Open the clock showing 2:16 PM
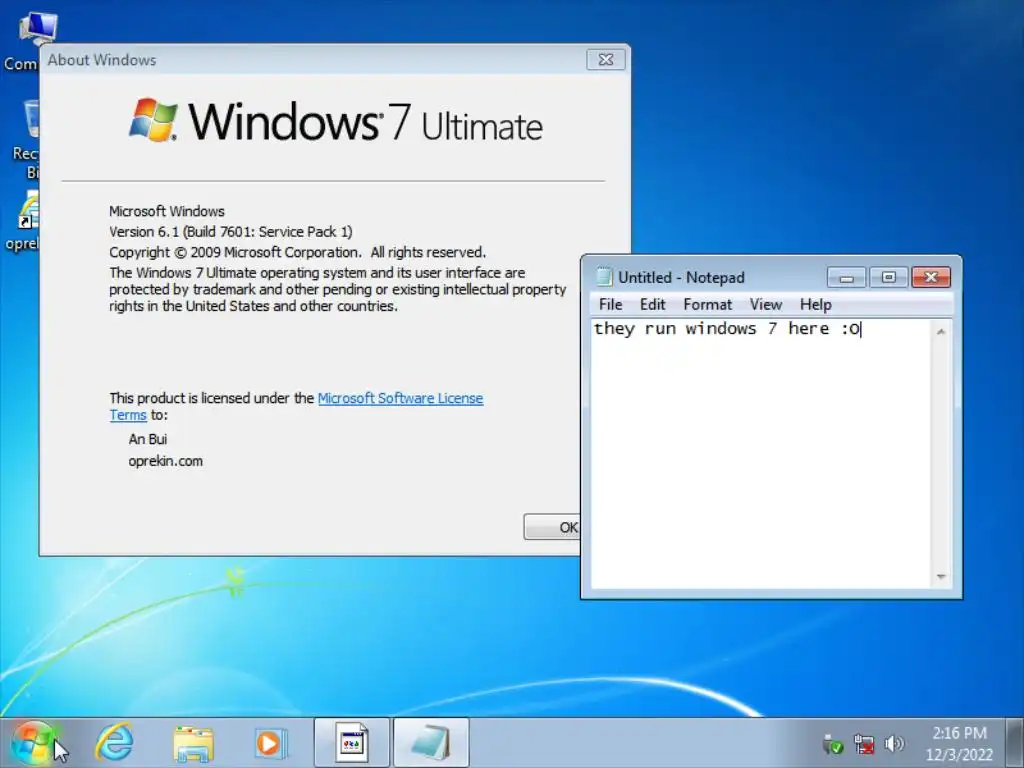 click(959, 743)
